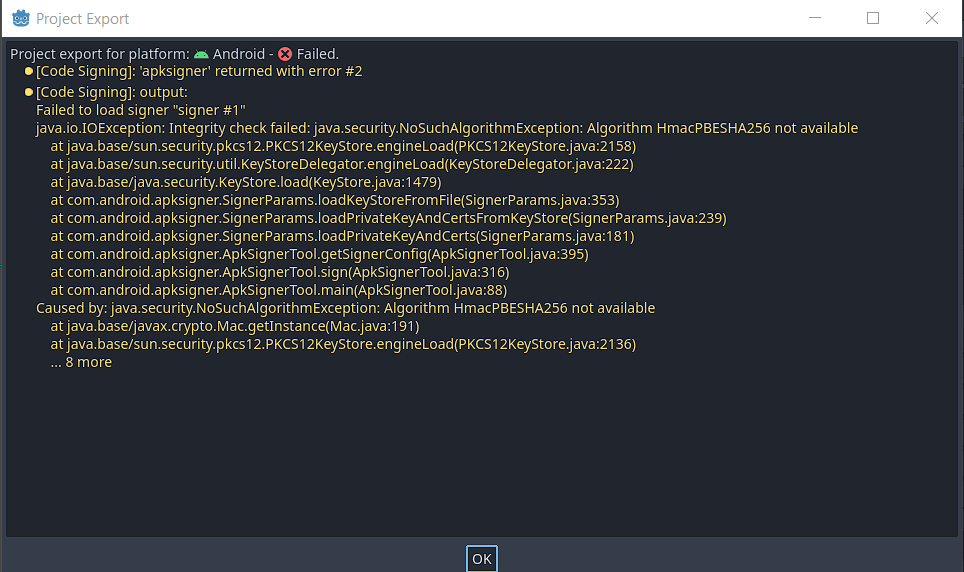Click the 'Caused by: java.security.NoSuchAlgorithmException' line
Screen dimensions: 964x572
tap(346, 308)
